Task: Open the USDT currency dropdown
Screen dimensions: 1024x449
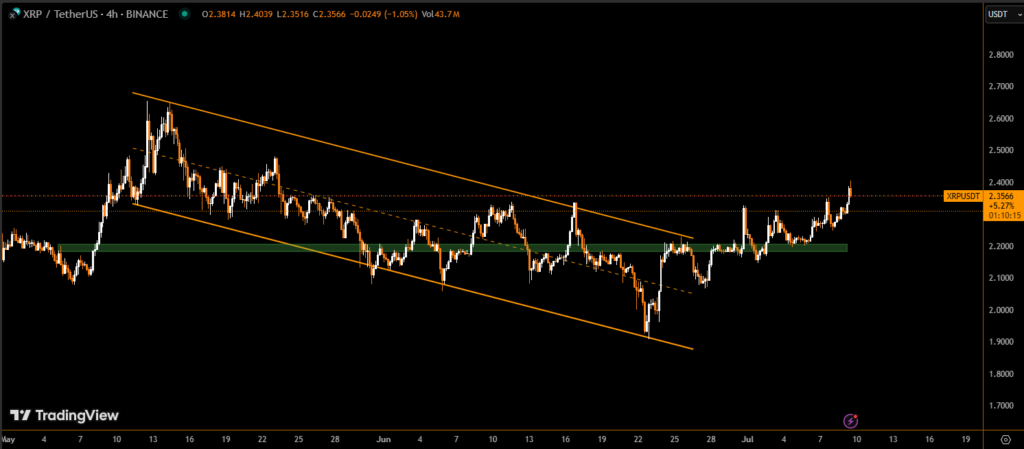Action: 997,14
